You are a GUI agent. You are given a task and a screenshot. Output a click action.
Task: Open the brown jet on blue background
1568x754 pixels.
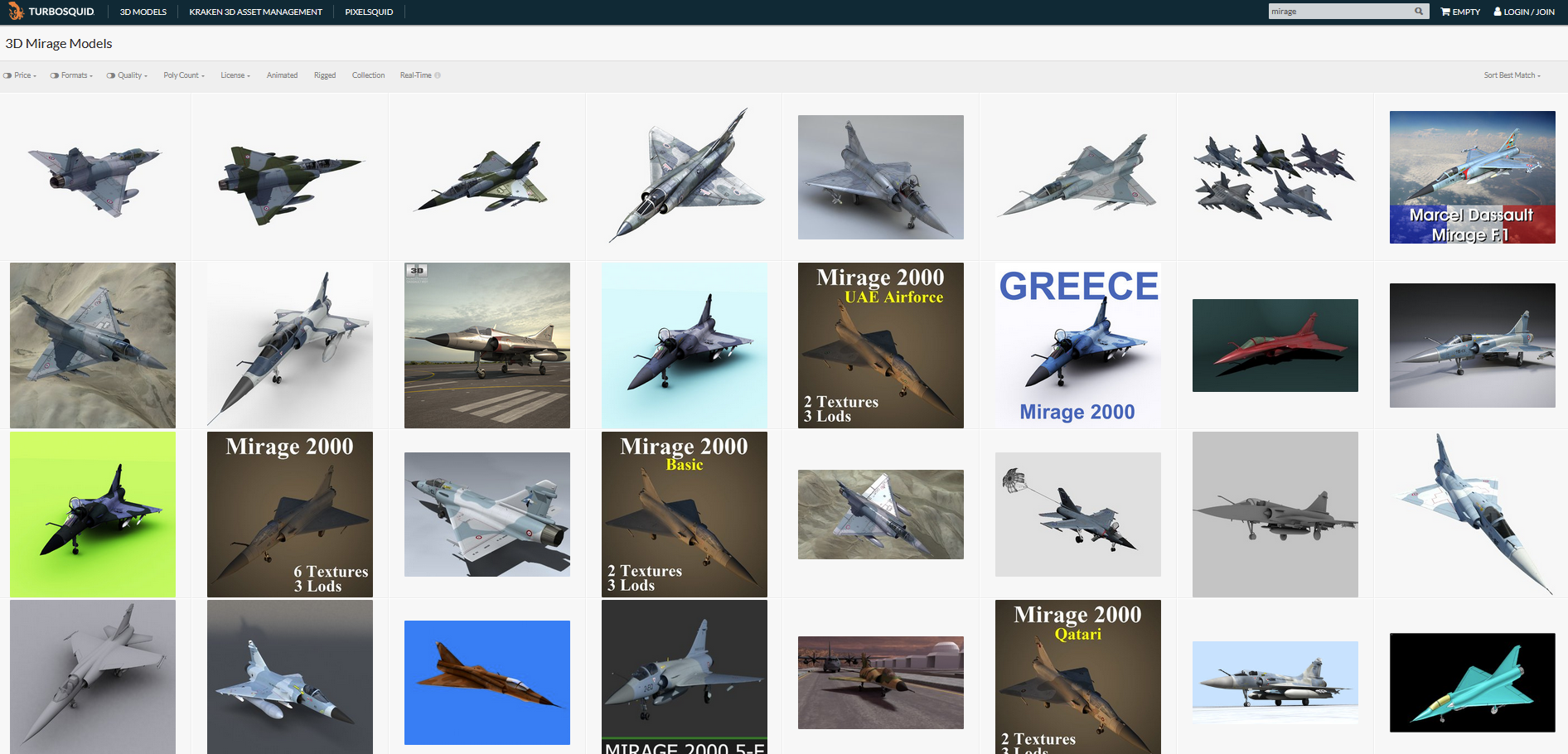(x=487, y=683)
